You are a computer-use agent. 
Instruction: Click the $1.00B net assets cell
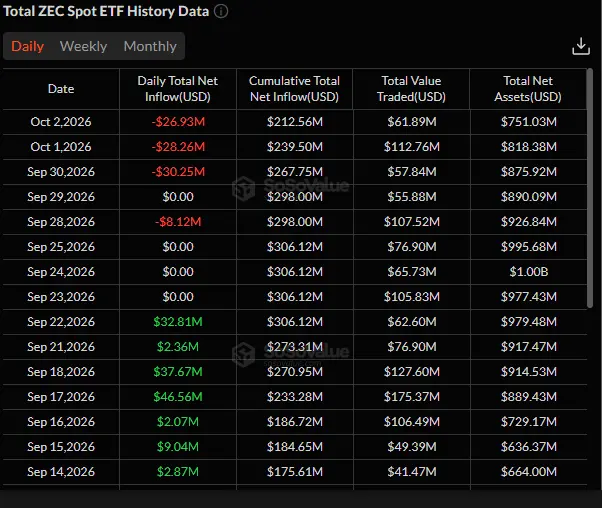click(529, 271)
